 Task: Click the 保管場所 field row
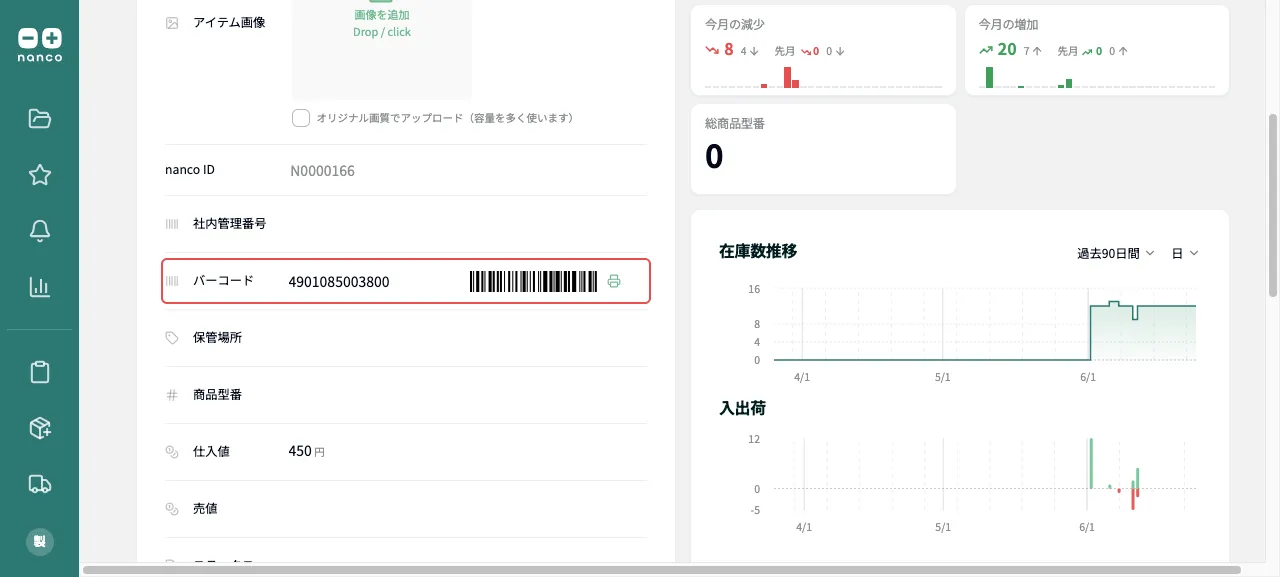pos(405,338)
